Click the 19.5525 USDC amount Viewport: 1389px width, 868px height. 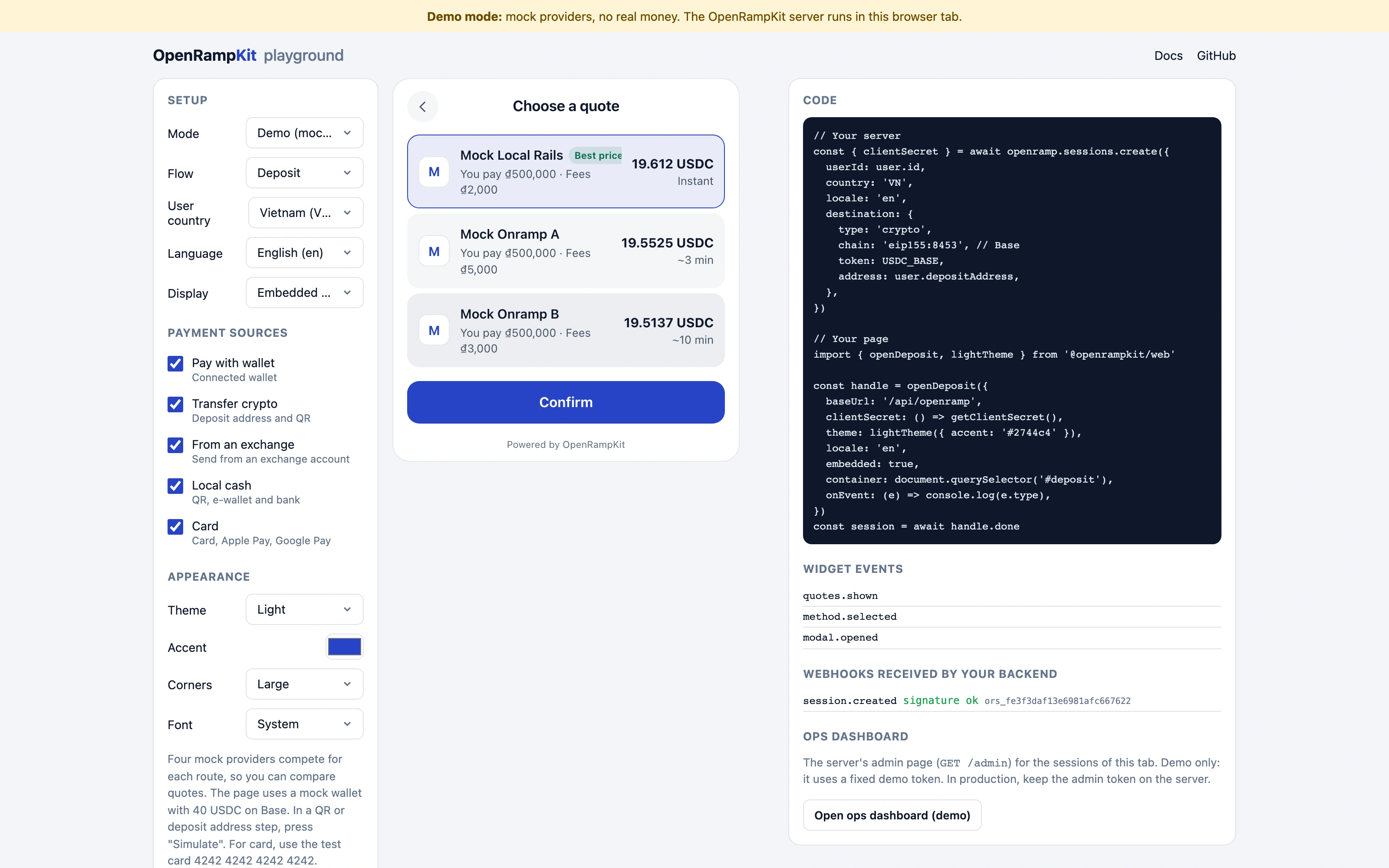(667, 243)
